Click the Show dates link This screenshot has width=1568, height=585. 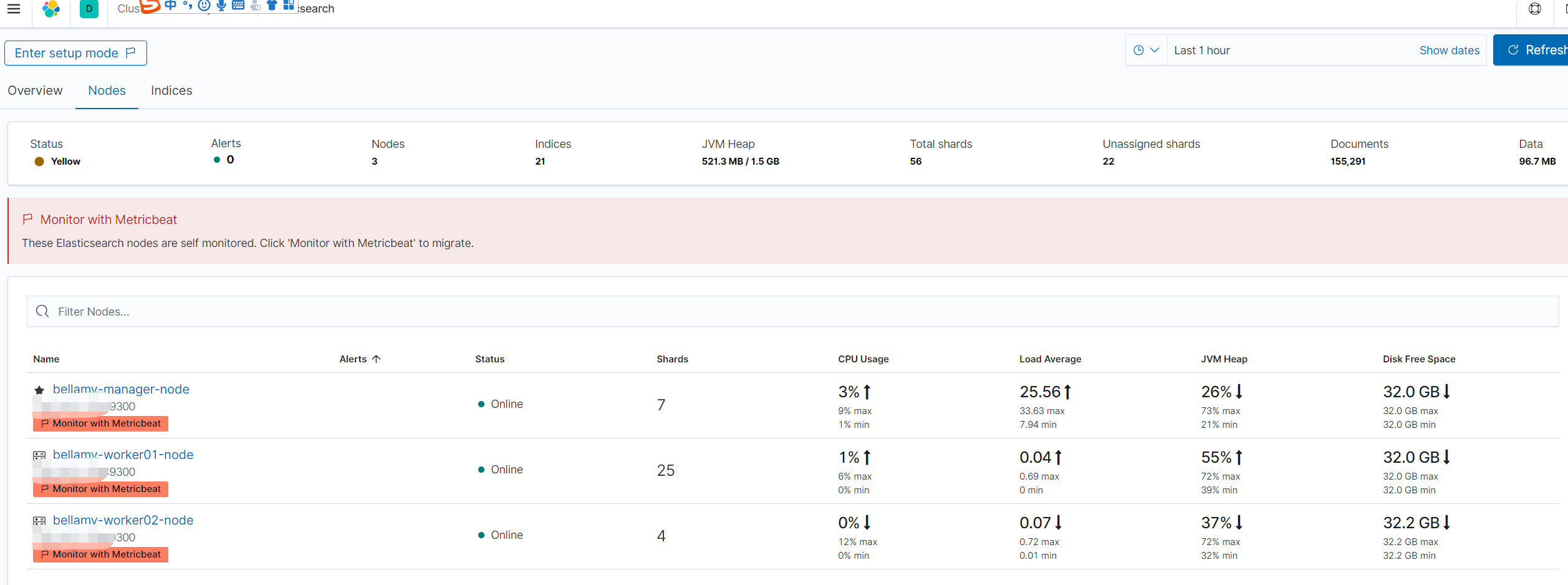[1449, 51]
